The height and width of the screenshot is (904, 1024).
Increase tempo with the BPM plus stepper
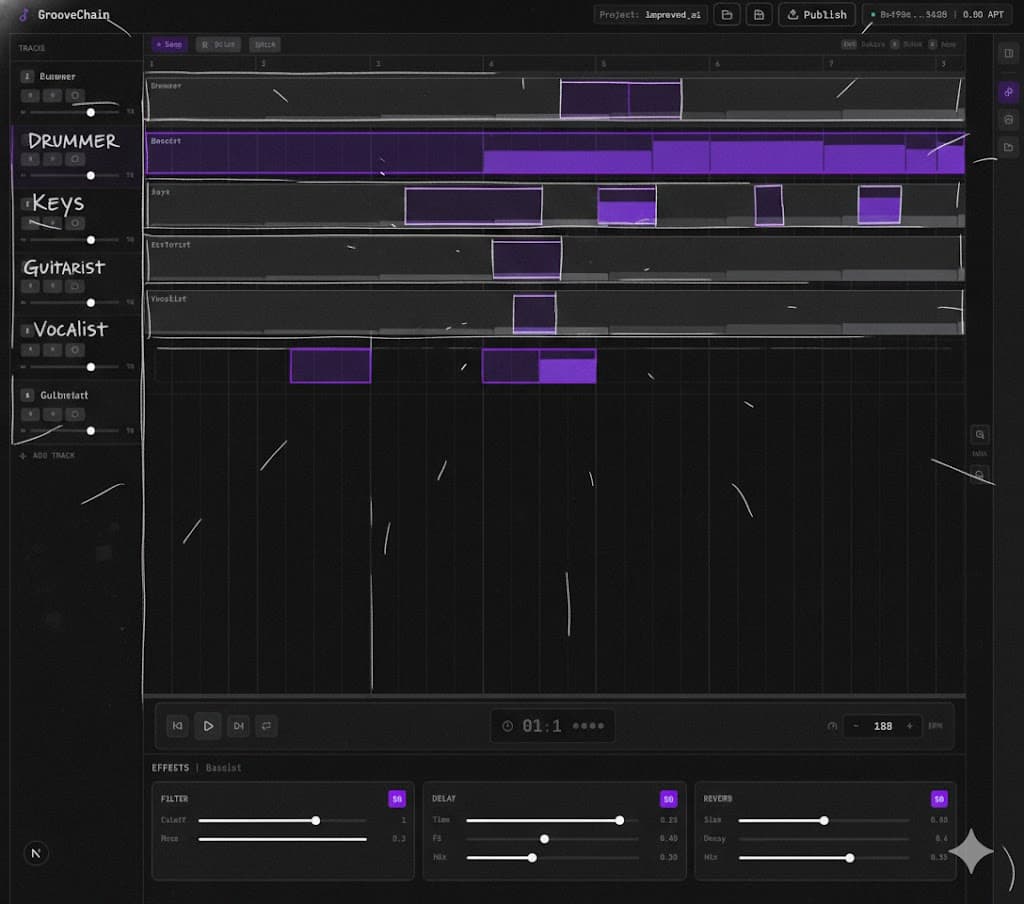908,726
